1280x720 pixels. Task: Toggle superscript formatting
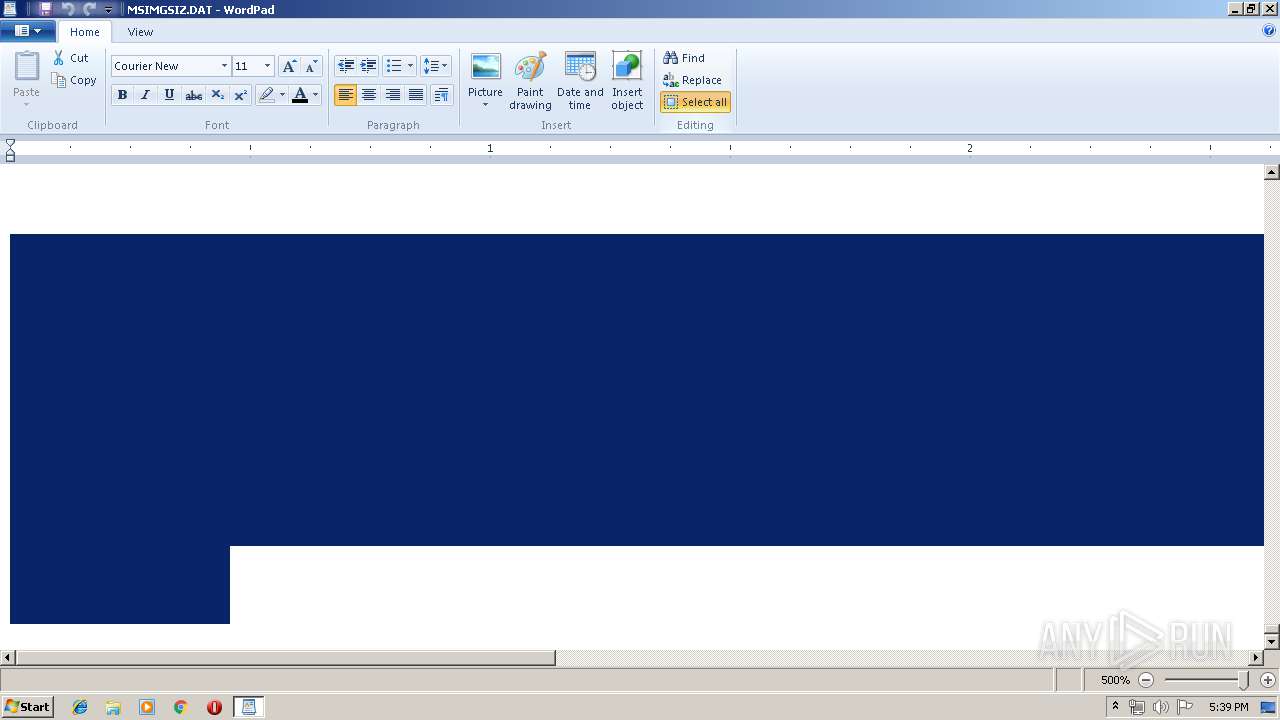coord(240,95)
